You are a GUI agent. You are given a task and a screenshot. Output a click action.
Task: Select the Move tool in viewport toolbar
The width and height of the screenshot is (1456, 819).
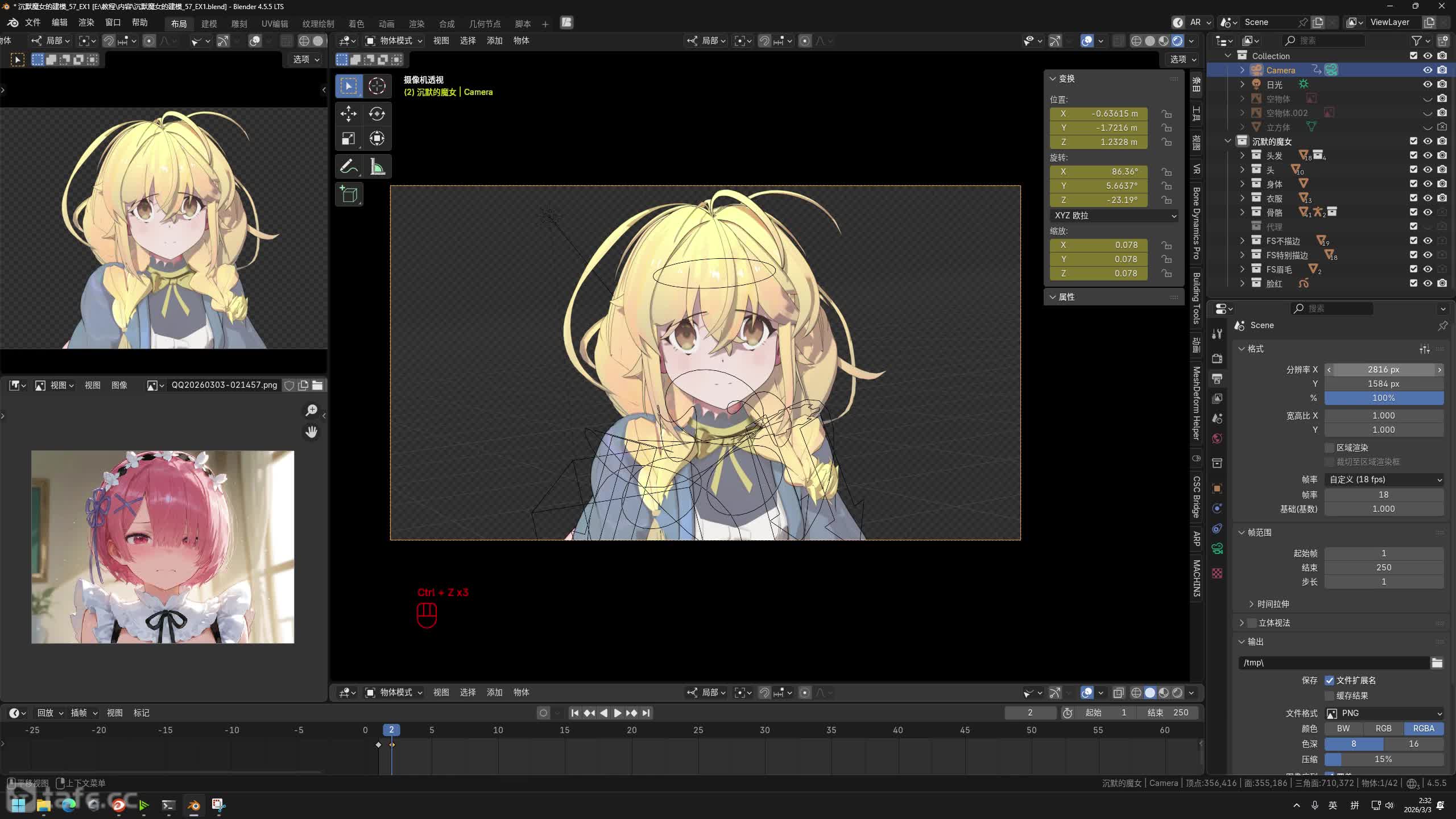click(x=349, y=114)
